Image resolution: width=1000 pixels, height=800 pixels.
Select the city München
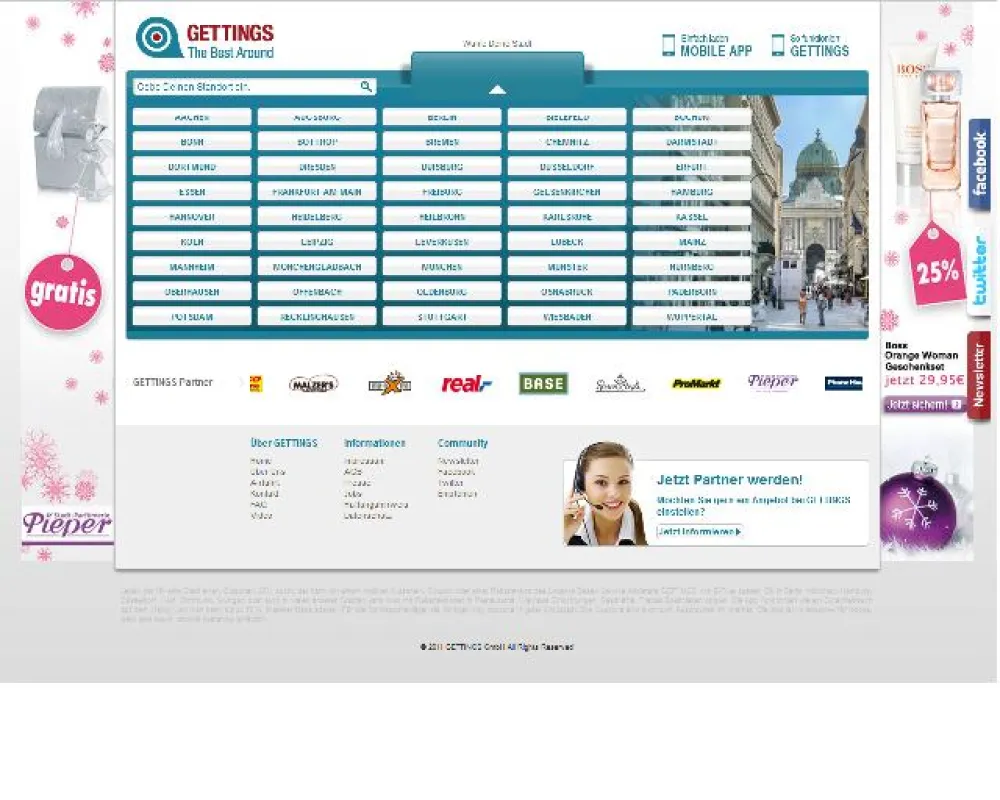[x=442, y=267]
